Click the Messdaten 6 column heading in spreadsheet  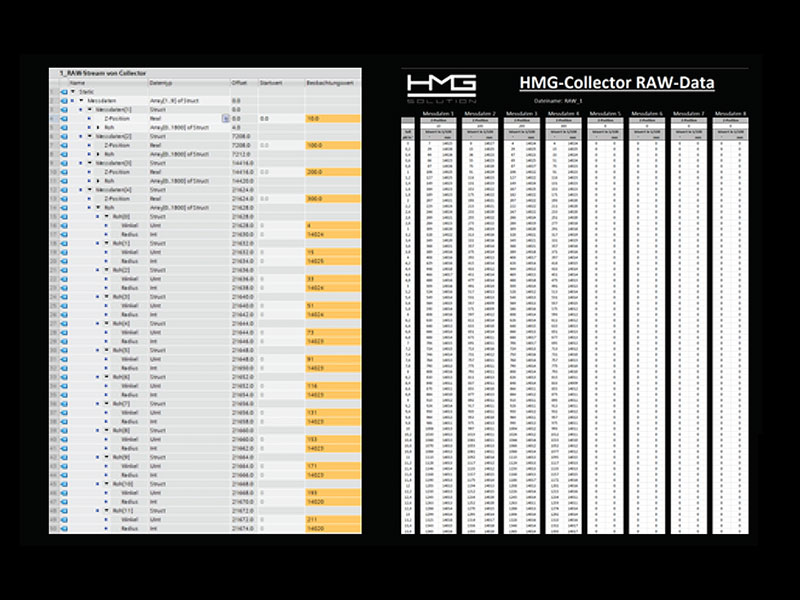click(x=647, y=113)
